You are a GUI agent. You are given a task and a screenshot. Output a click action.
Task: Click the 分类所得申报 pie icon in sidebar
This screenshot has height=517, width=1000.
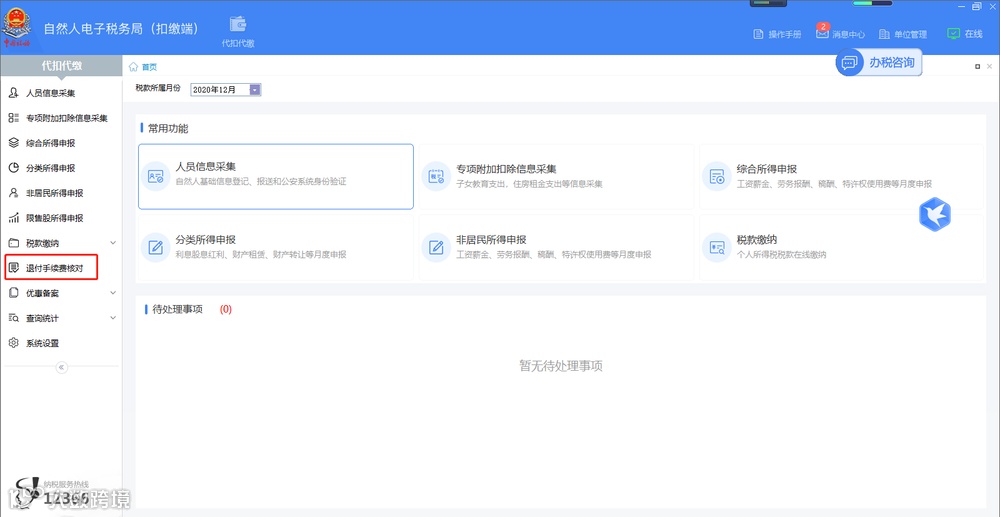[x=13, y=168]
